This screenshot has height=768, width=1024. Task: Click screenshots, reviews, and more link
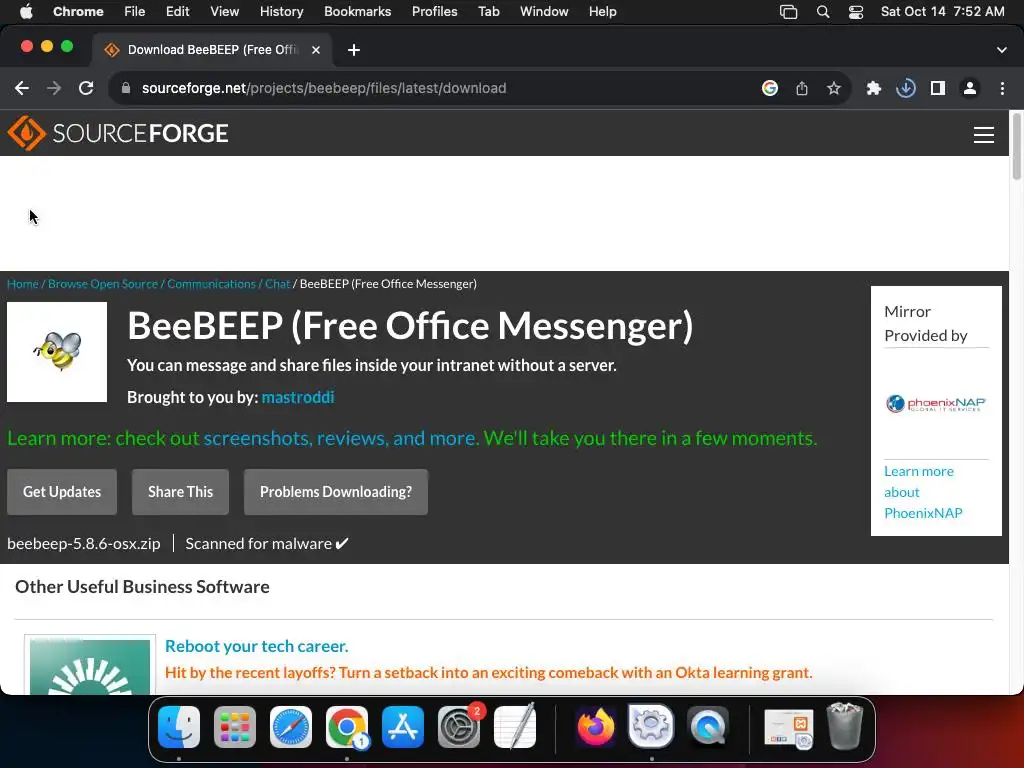point(340,438)
